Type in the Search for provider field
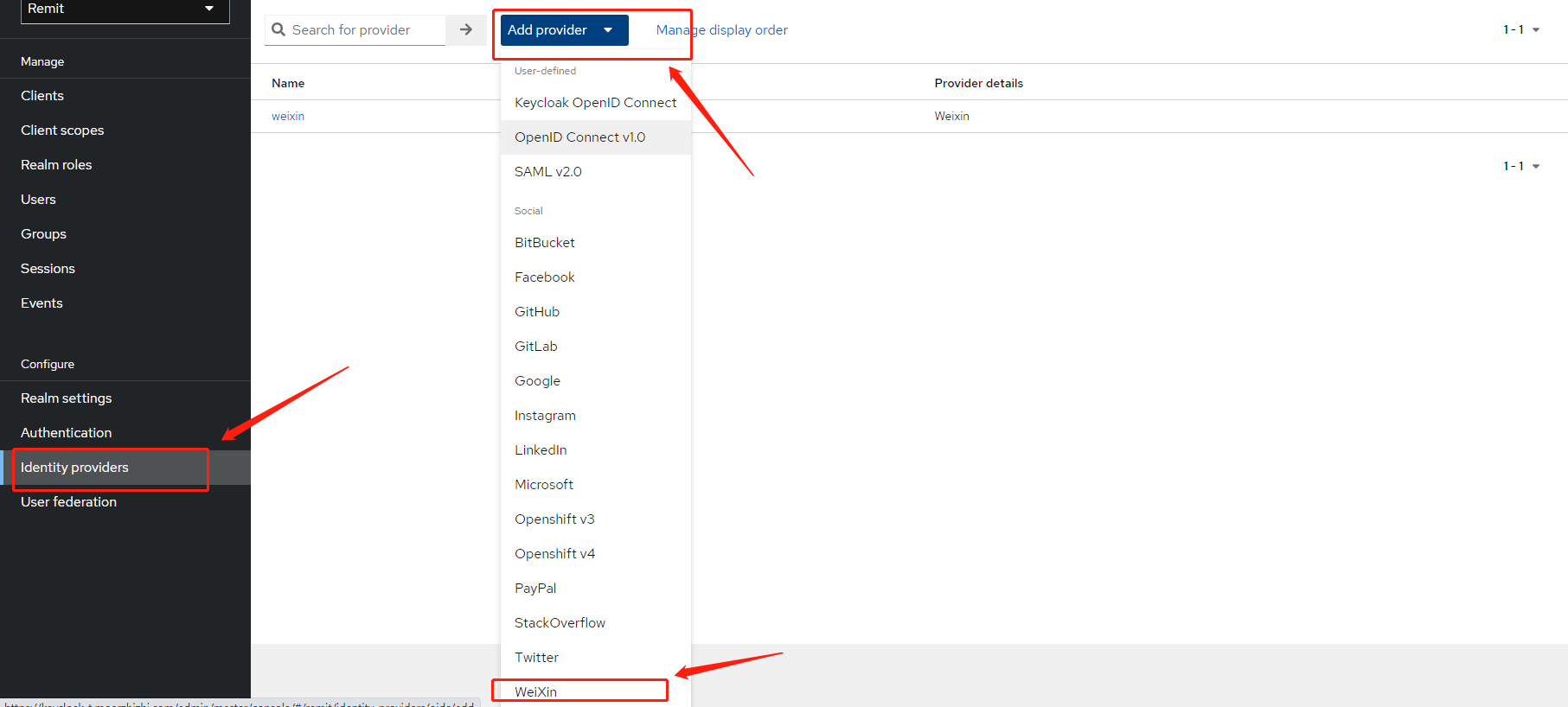This screenshot has height=707, width=1568. 363,30
